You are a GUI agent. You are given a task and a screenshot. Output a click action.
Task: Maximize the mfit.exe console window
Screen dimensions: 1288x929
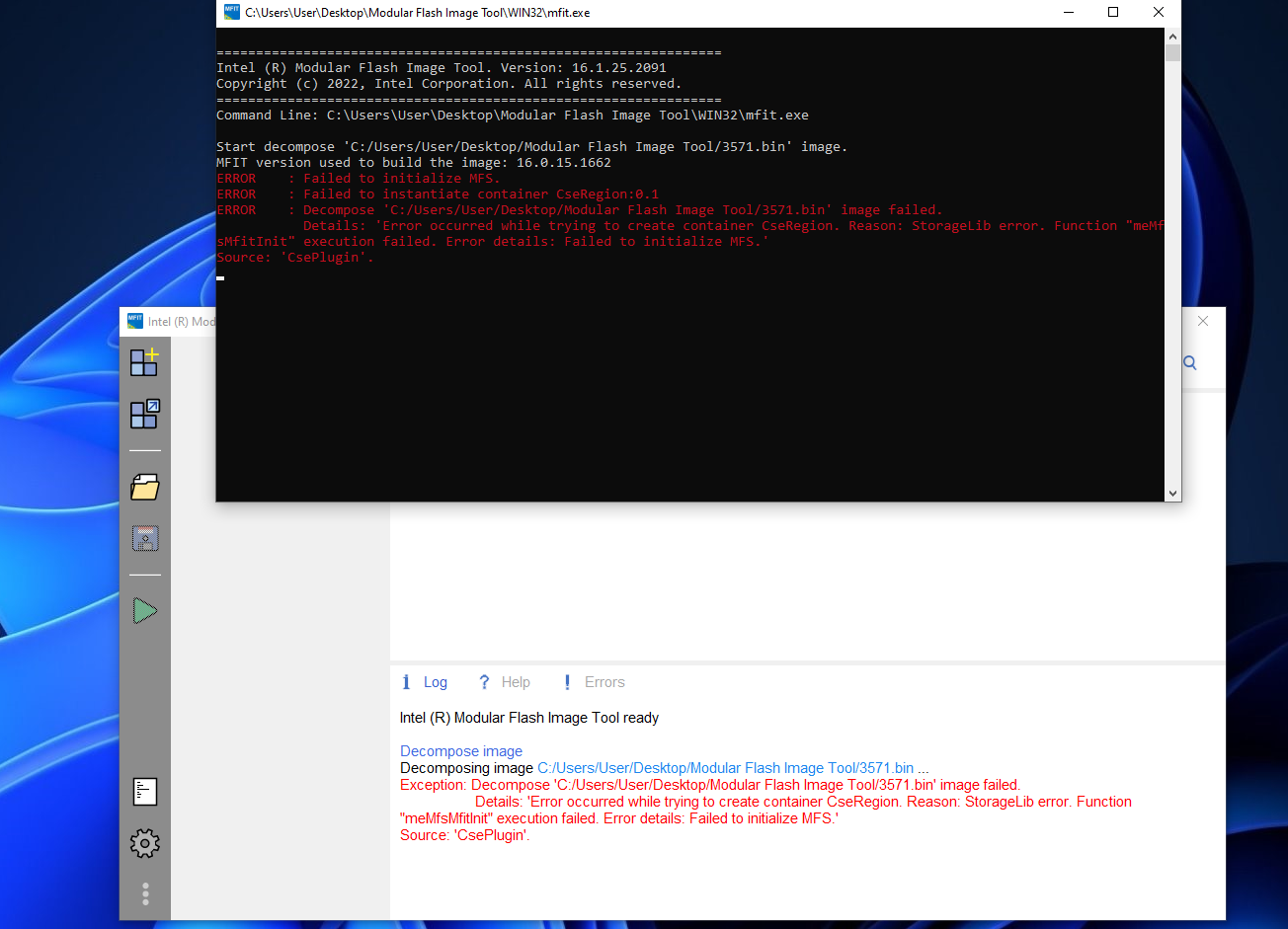click(x=1113, y=13)
